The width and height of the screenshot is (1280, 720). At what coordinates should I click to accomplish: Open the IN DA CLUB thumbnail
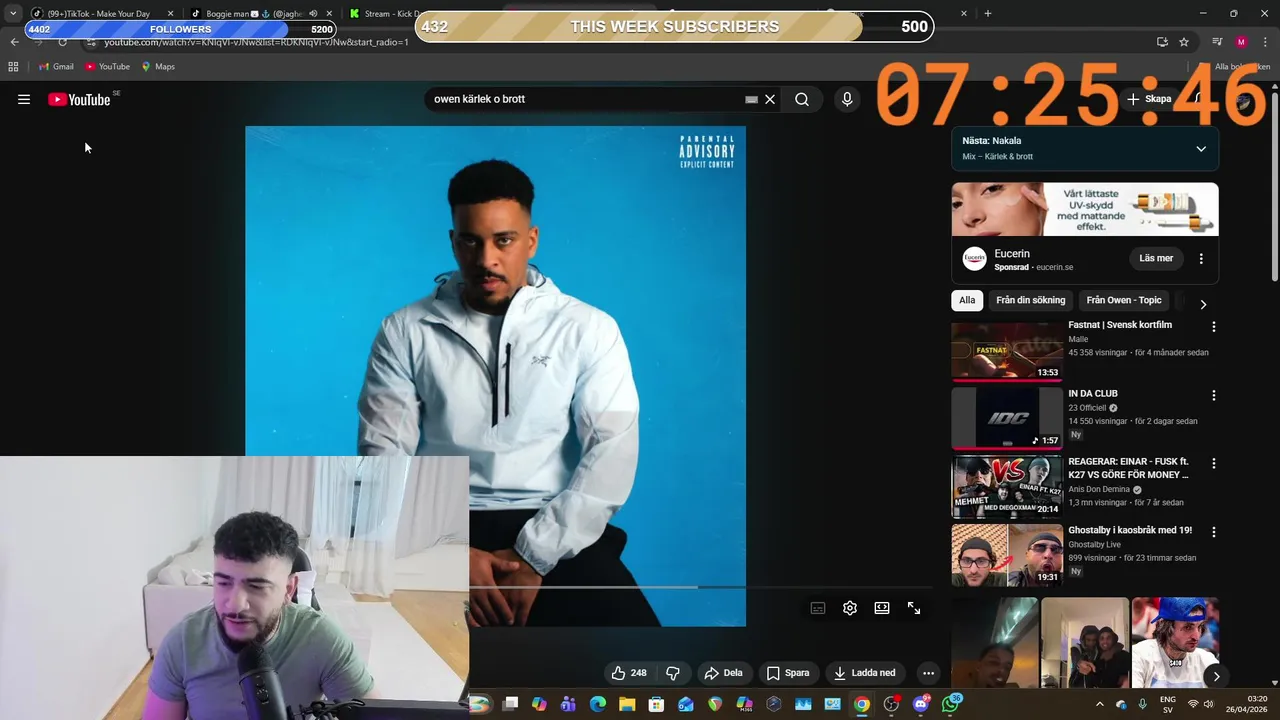1007,419
